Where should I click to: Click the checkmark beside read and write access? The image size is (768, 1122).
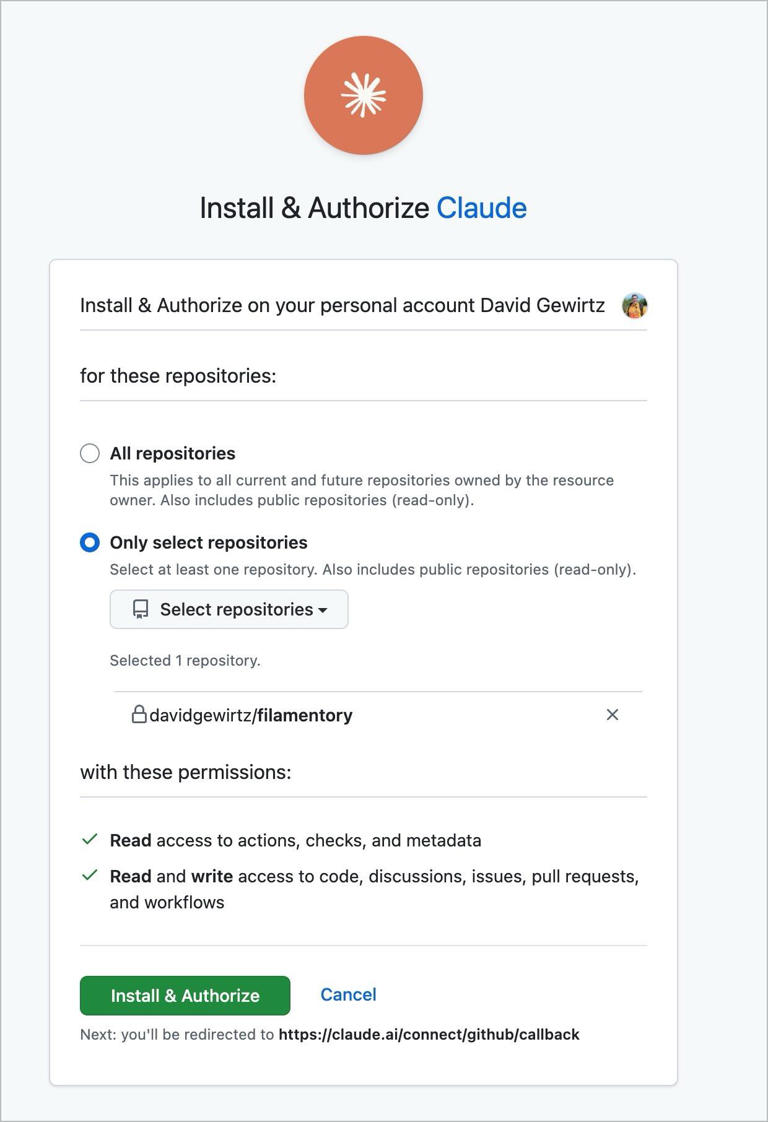(90, 875)
